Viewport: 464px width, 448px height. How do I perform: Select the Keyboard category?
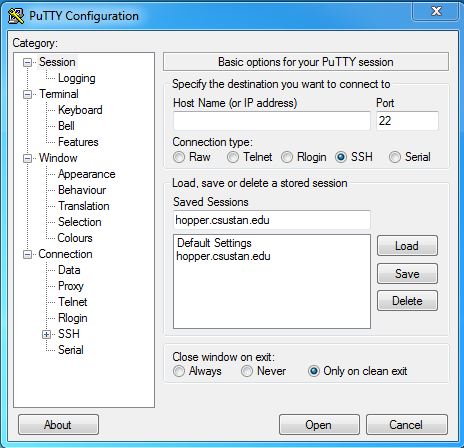tap(80, 110)
